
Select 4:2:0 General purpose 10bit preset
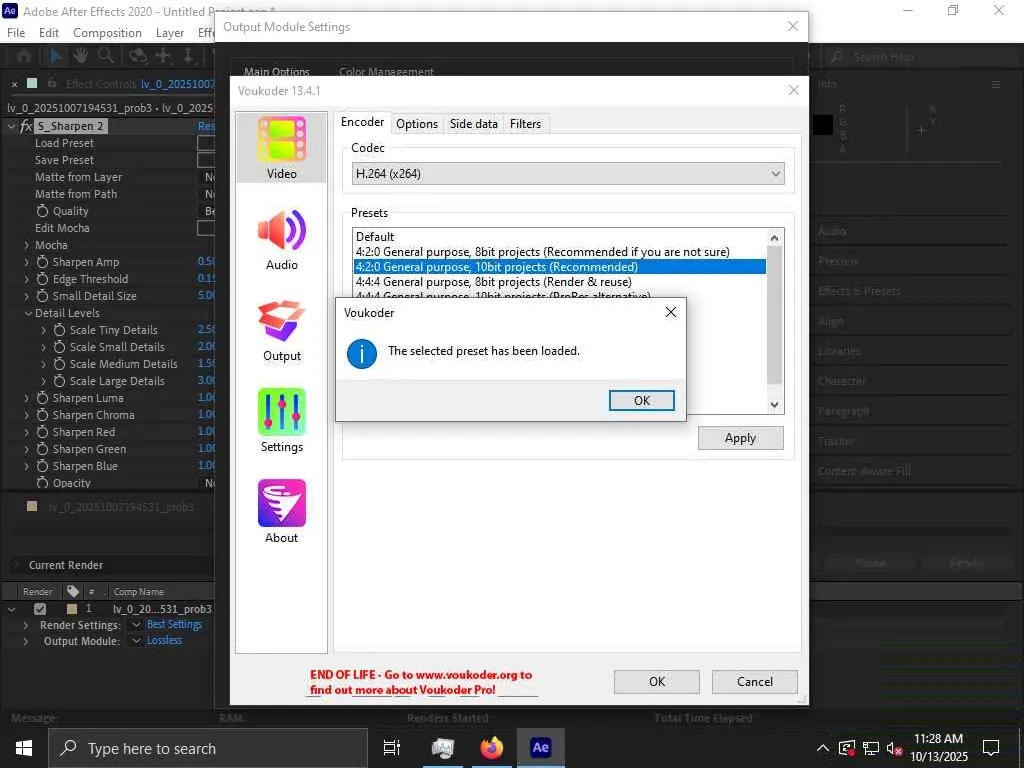(x=560, y=266)
